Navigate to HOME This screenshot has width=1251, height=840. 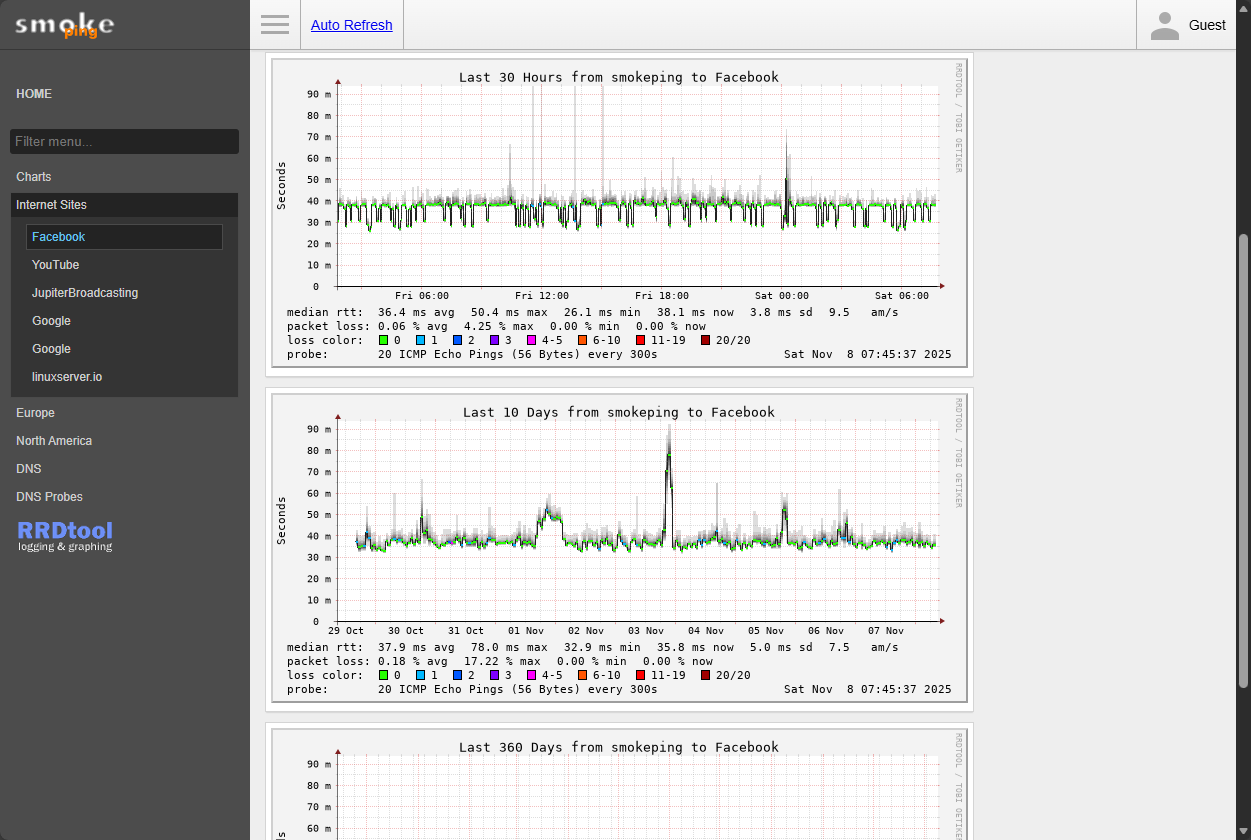pyautogui.click(x=33, y=93)
